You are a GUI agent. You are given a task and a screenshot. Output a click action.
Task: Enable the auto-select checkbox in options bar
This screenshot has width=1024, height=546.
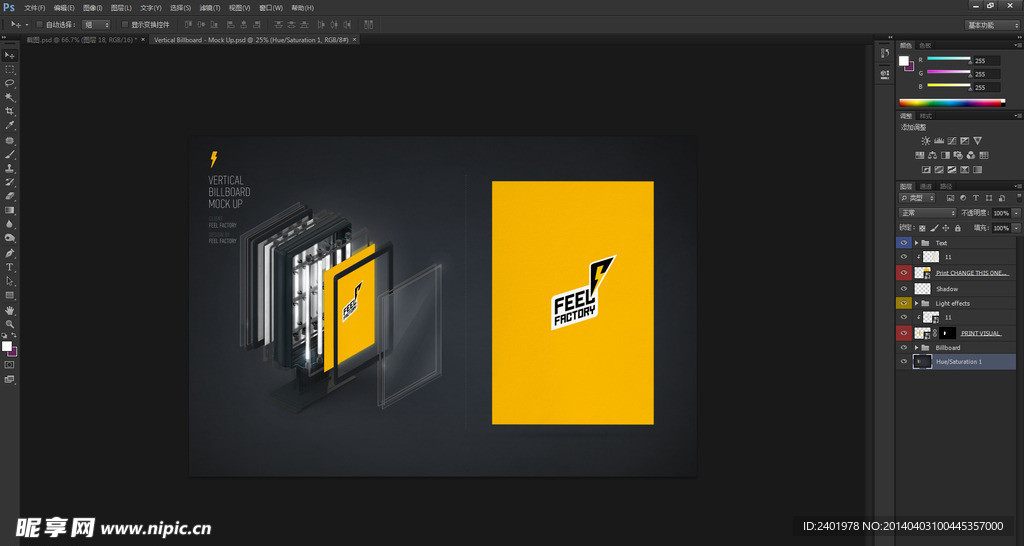tap(39, 24)
